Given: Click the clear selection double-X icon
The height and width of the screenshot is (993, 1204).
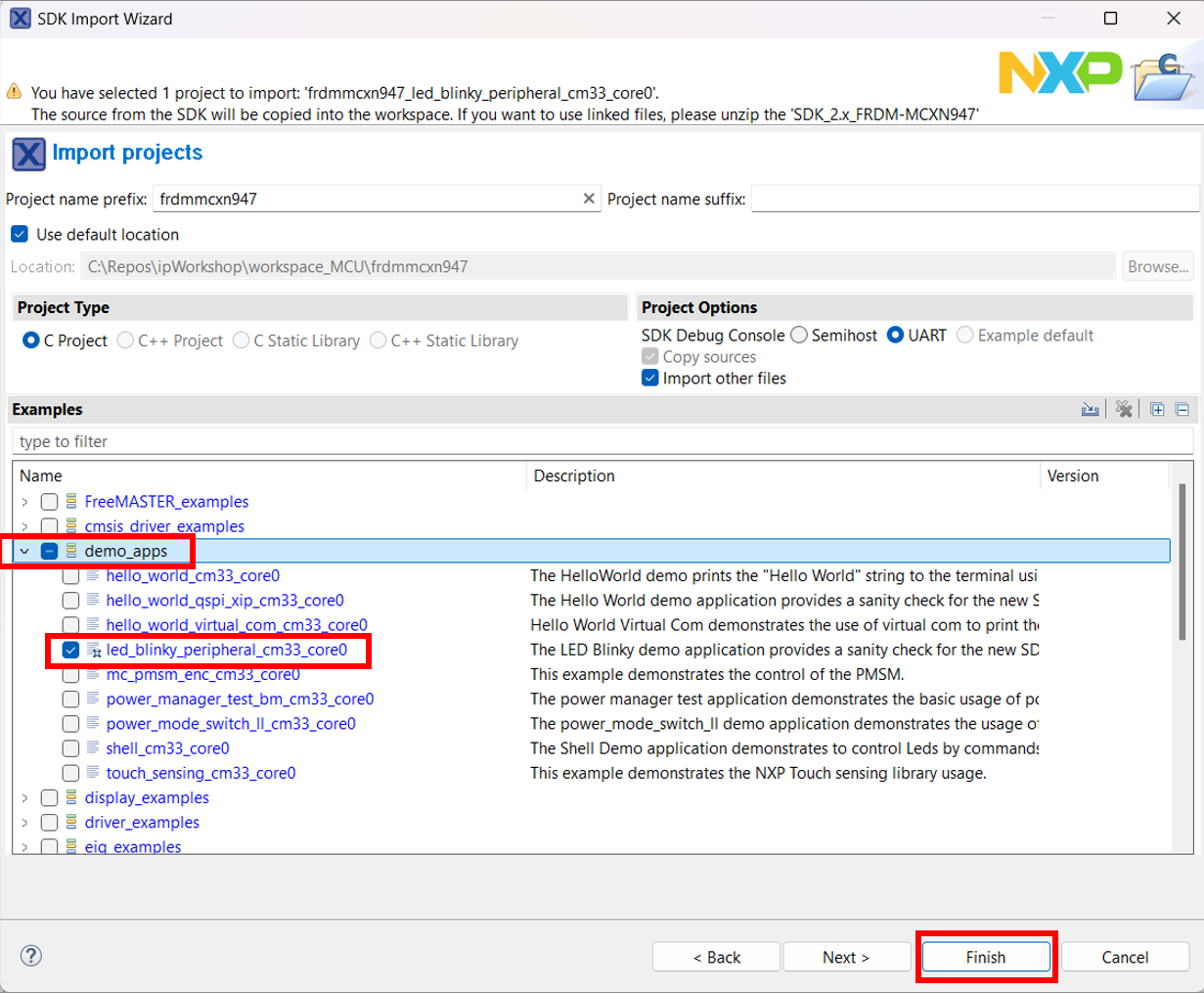Looking at the screenshot, I should 1124,409.
